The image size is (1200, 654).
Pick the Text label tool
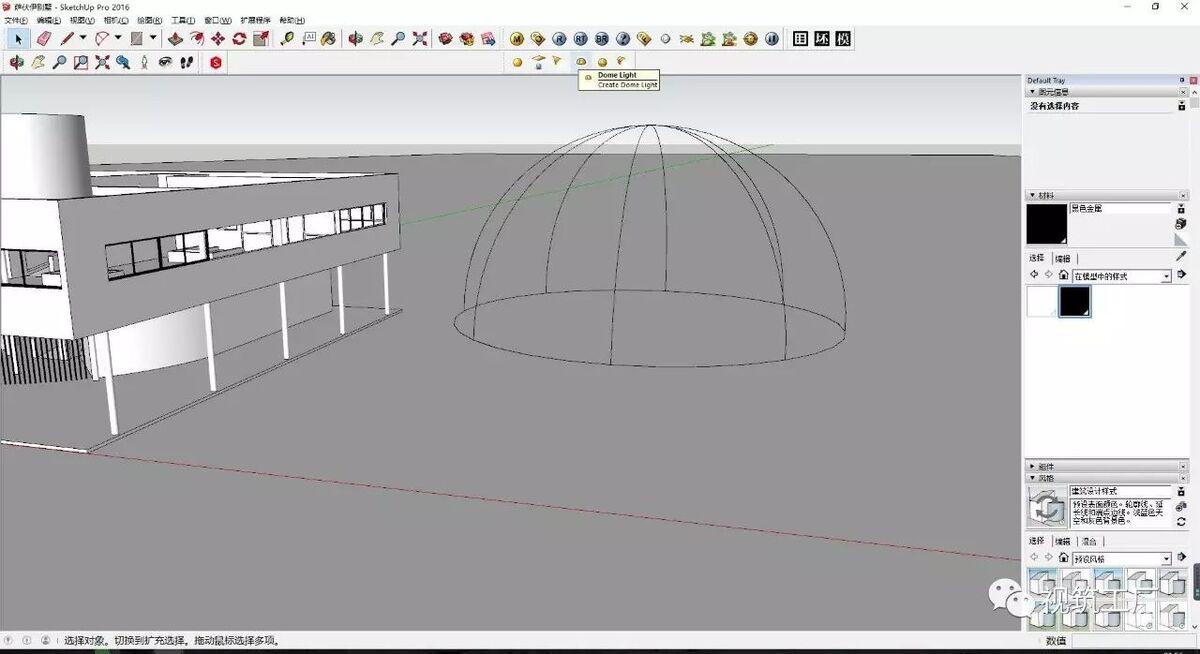pyautogui.click(x=308, y=39)
